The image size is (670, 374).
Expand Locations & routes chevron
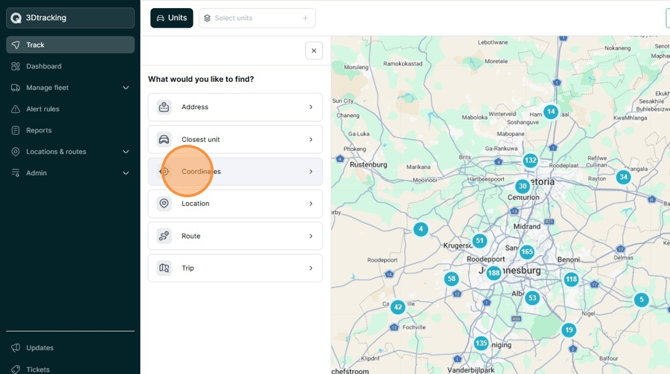126,152
